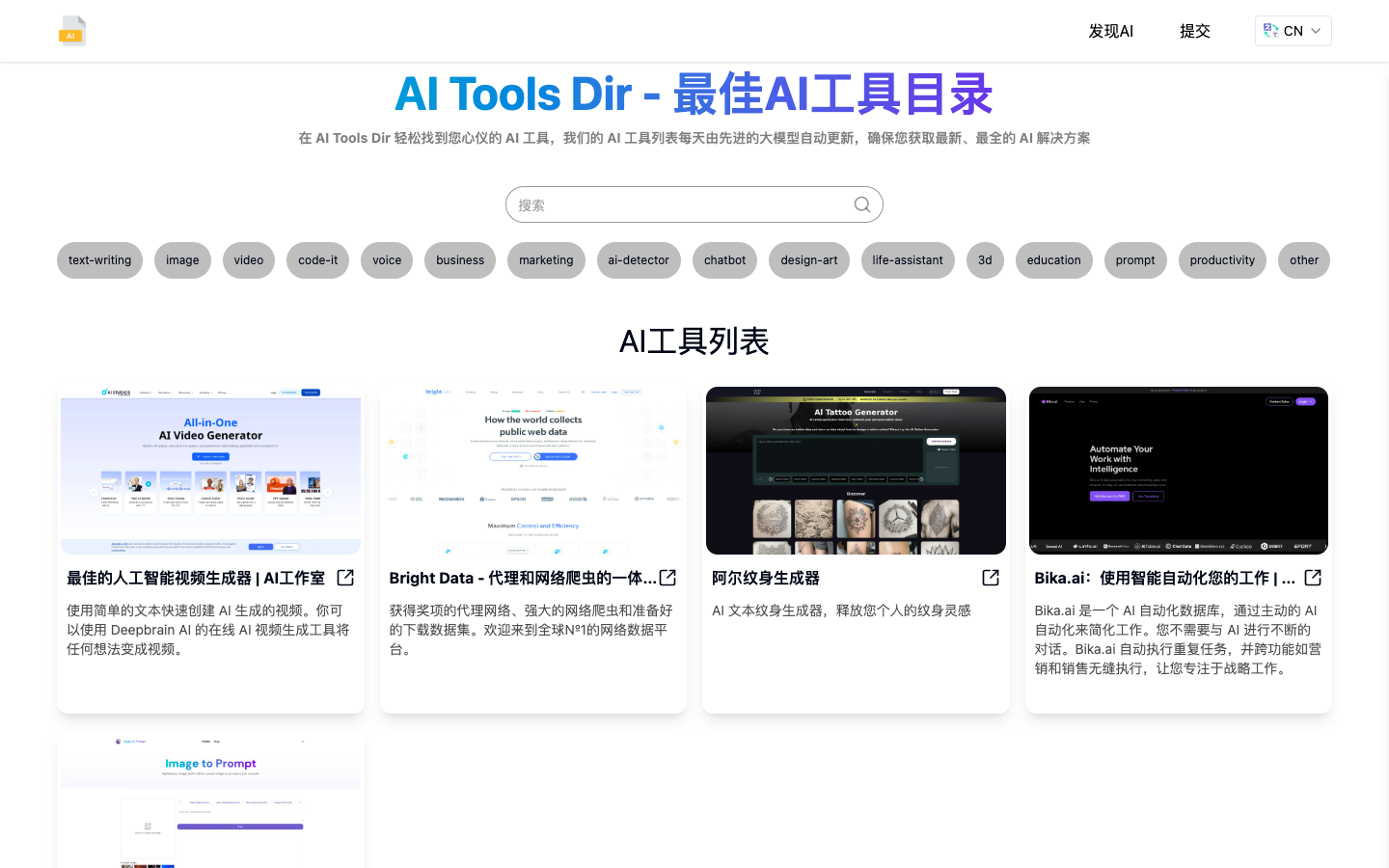Select the prompt category tag
This screenshot has width=1389, height=868.
[1135, 260]
